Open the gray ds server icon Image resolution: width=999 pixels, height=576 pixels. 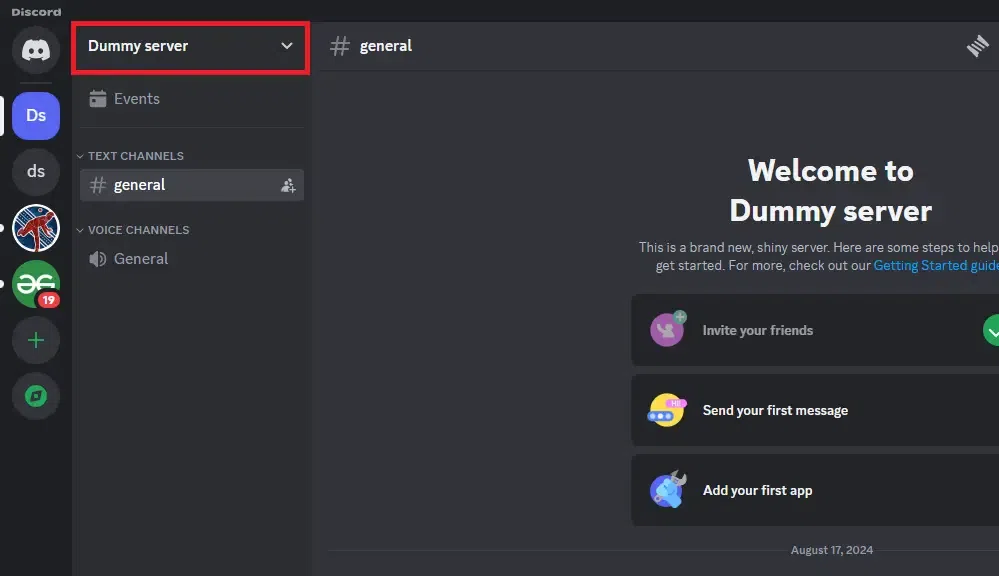pyautogui.click(x=36, y=171)
